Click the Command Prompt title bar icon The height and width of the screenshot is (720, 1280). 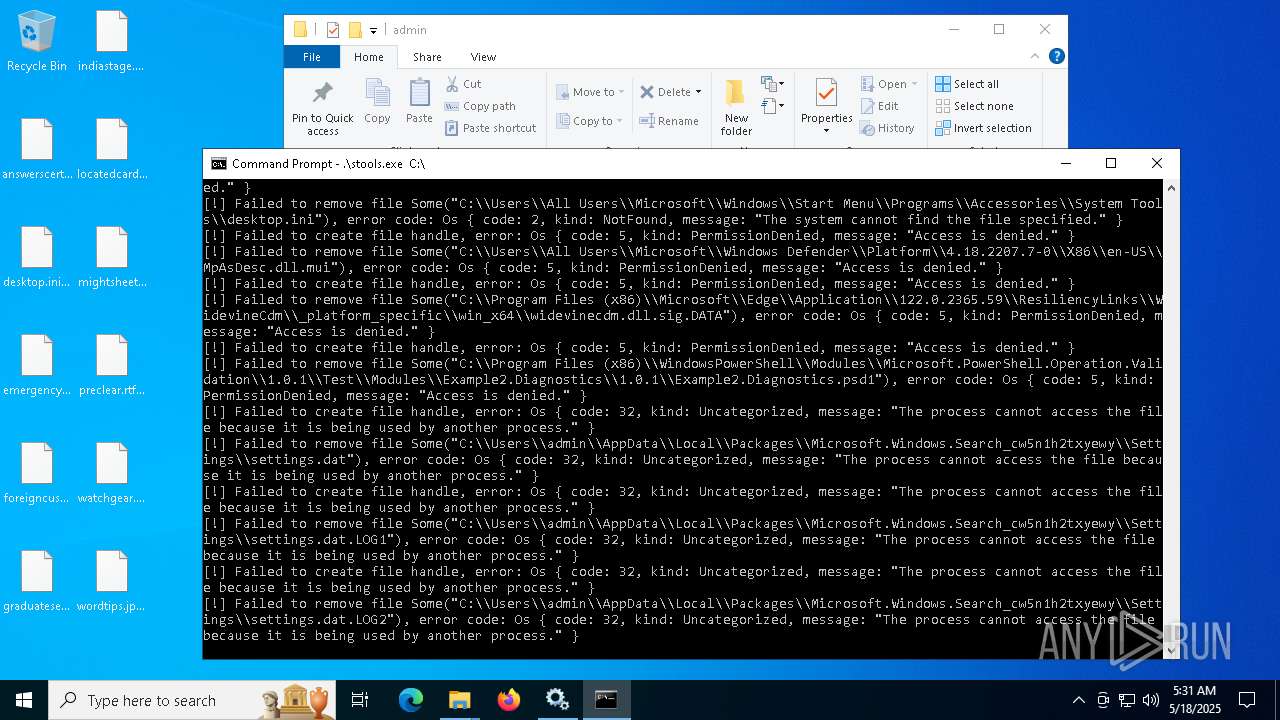coord(218,164)
